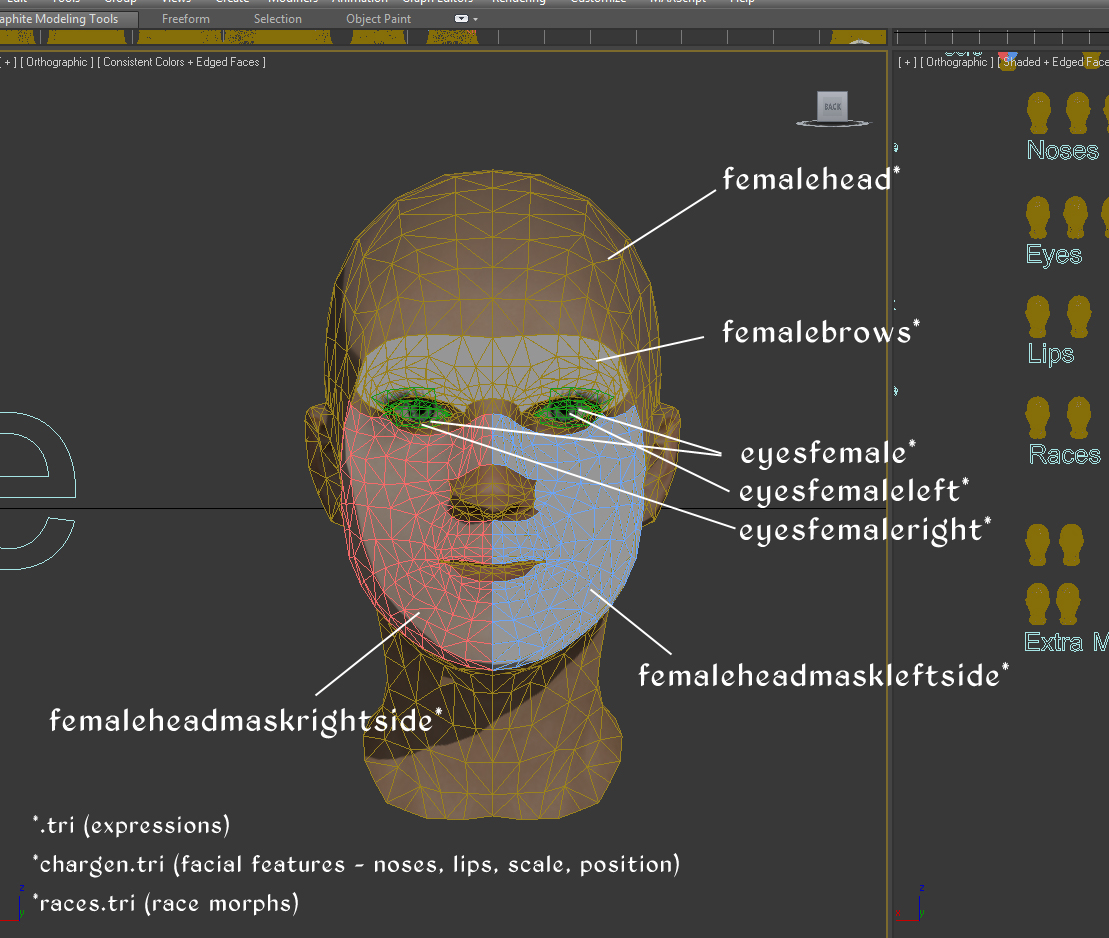Open the Consistent Colors + Edged Faces shading menu

click(x=181, y=62)
